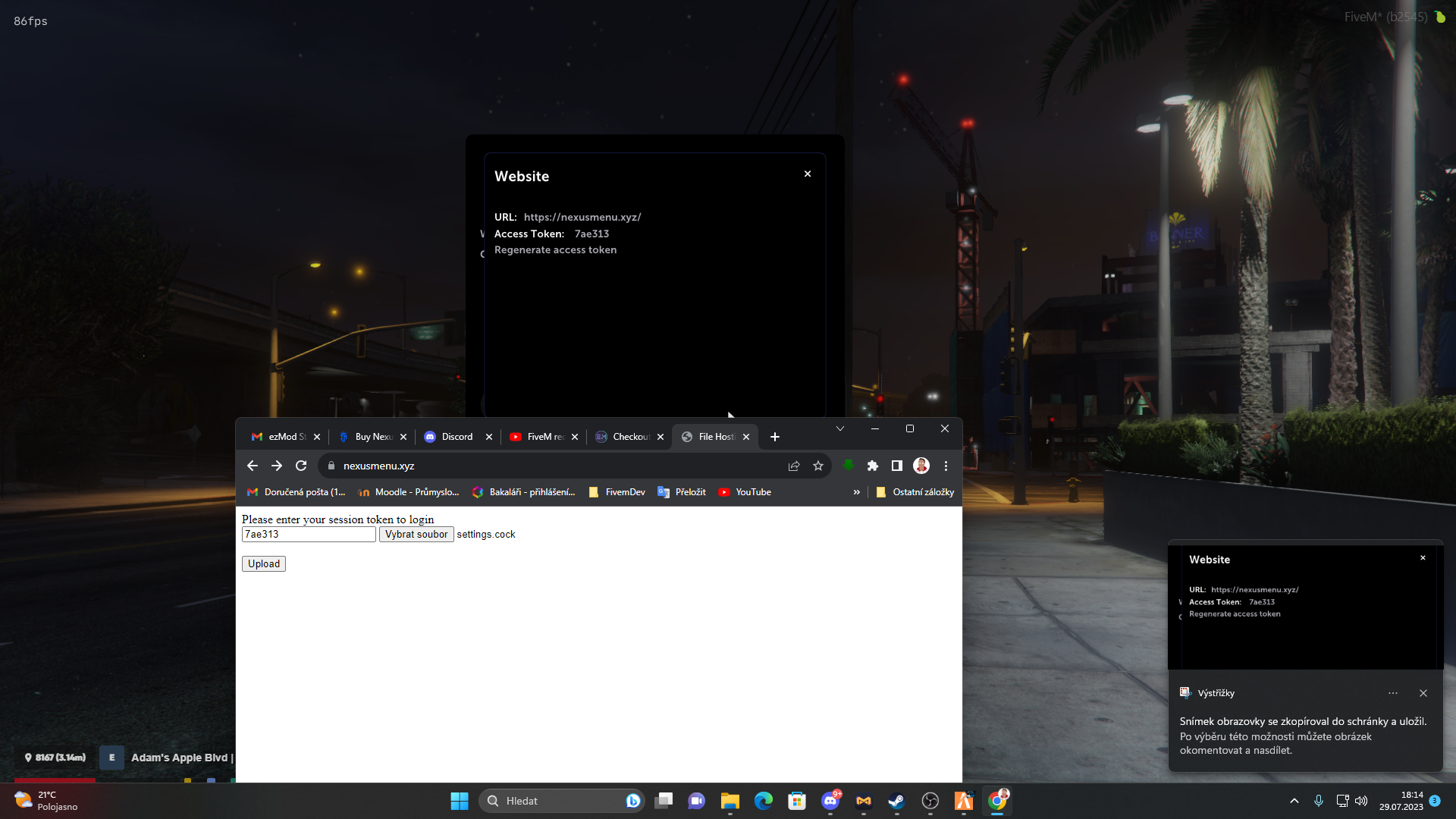The height and width of the screenshot is (819, 1456).
Task: Open the Chrome extensions puzzle icon
Action: point(872,466)
